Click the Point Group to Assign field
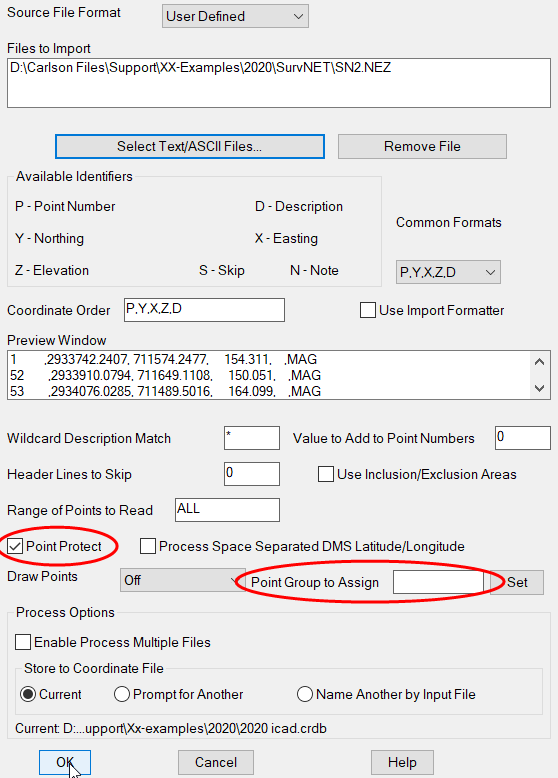This screenshot has height=778, width=558. 438,582
